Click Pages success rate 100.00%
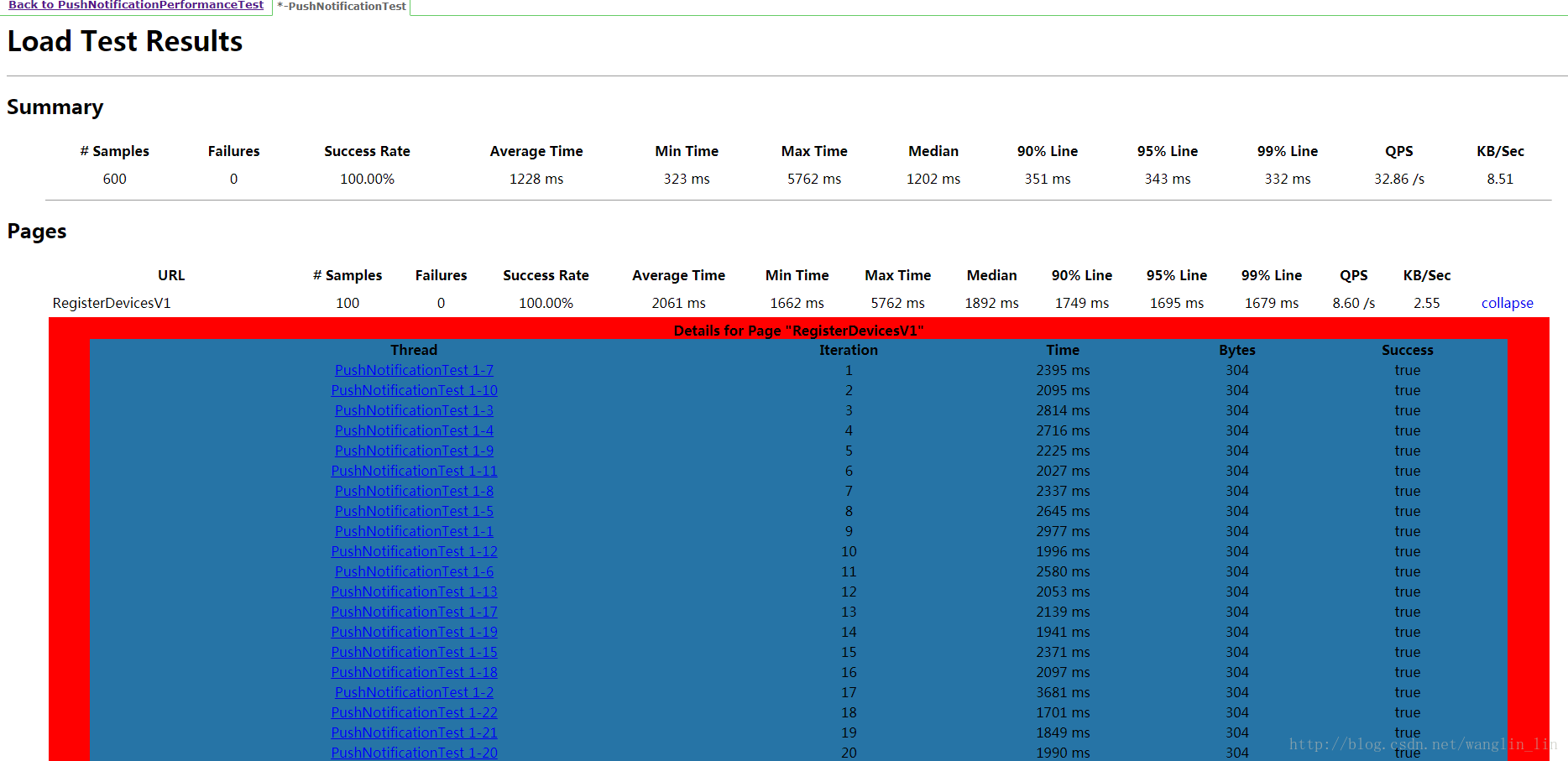The height and width of the screenshot is (761, 1568). (546, 303)
